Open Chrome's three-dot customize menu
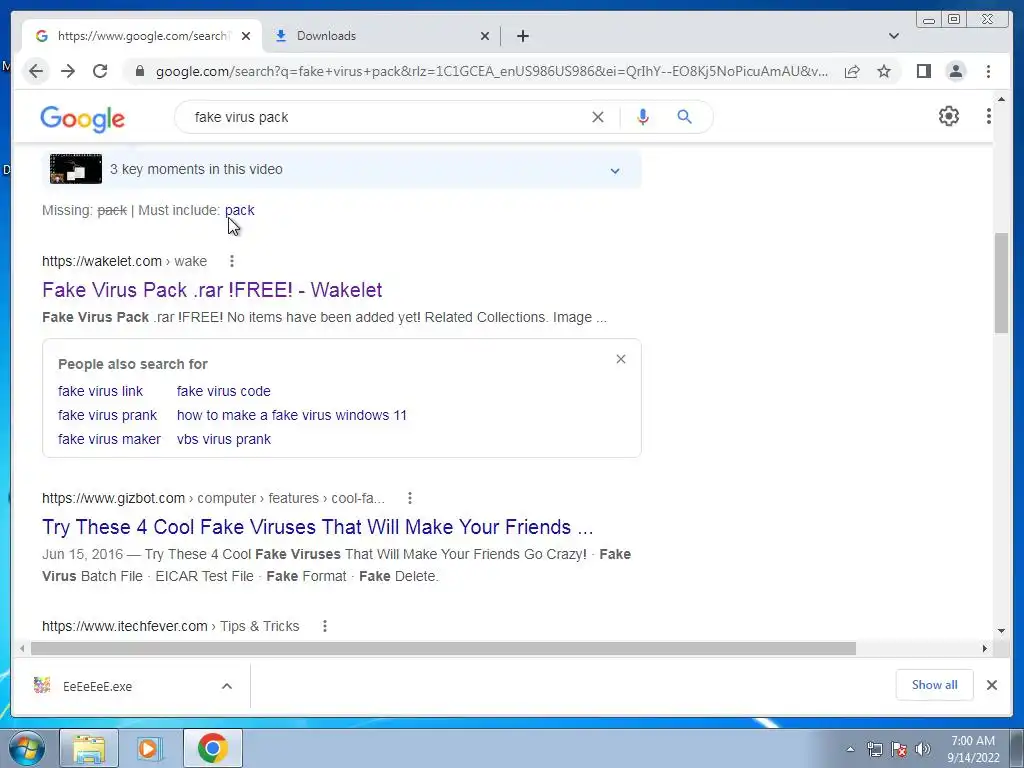The image size is (1024, 768). click(x=988, y=71)
